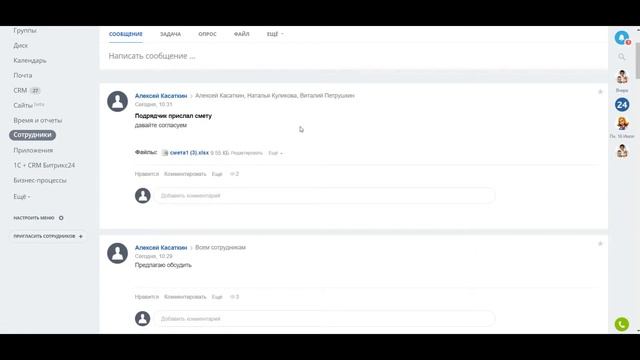Open the avatar below the Пн date label
Image resolution: width=640 pixels, height=360 pixels.
point(622,151)
